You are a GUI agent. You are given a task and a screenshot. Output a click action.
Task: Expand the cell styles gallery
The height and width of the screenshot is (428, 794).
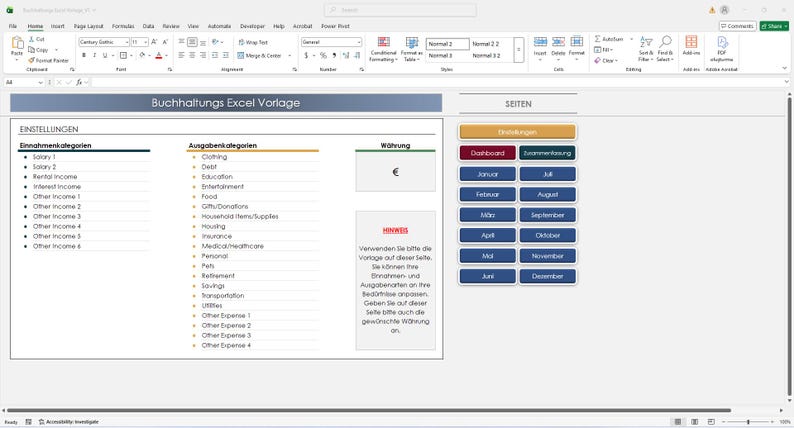point(519,50)
